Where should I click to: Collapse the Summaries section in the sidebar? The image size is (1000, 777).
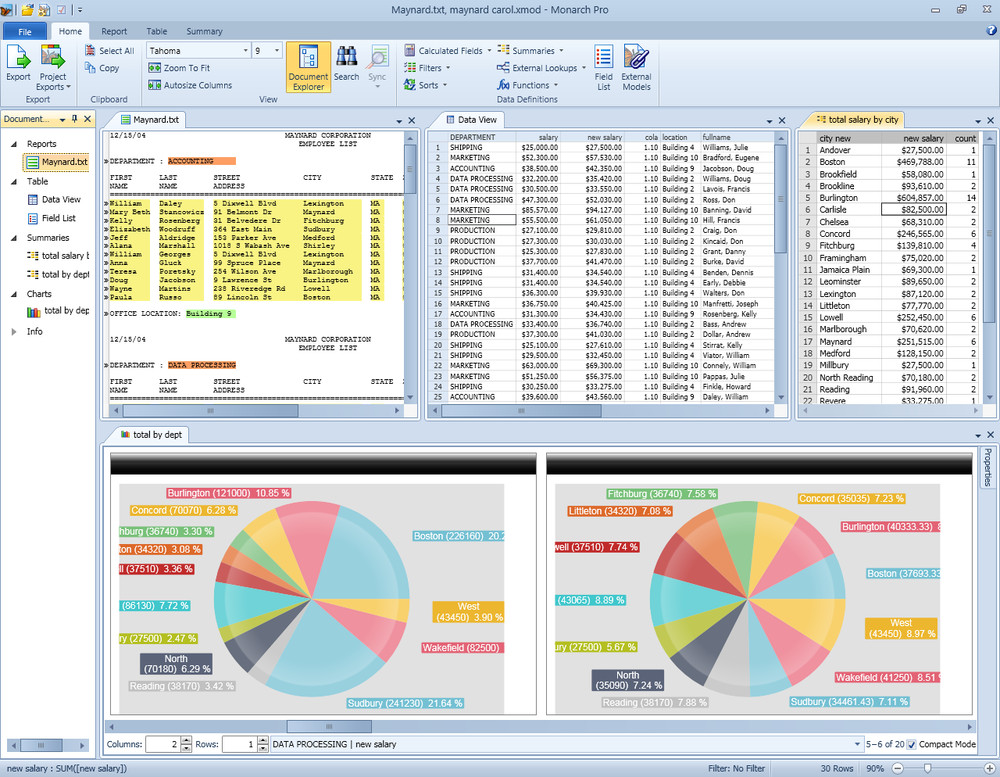point(15,237)
